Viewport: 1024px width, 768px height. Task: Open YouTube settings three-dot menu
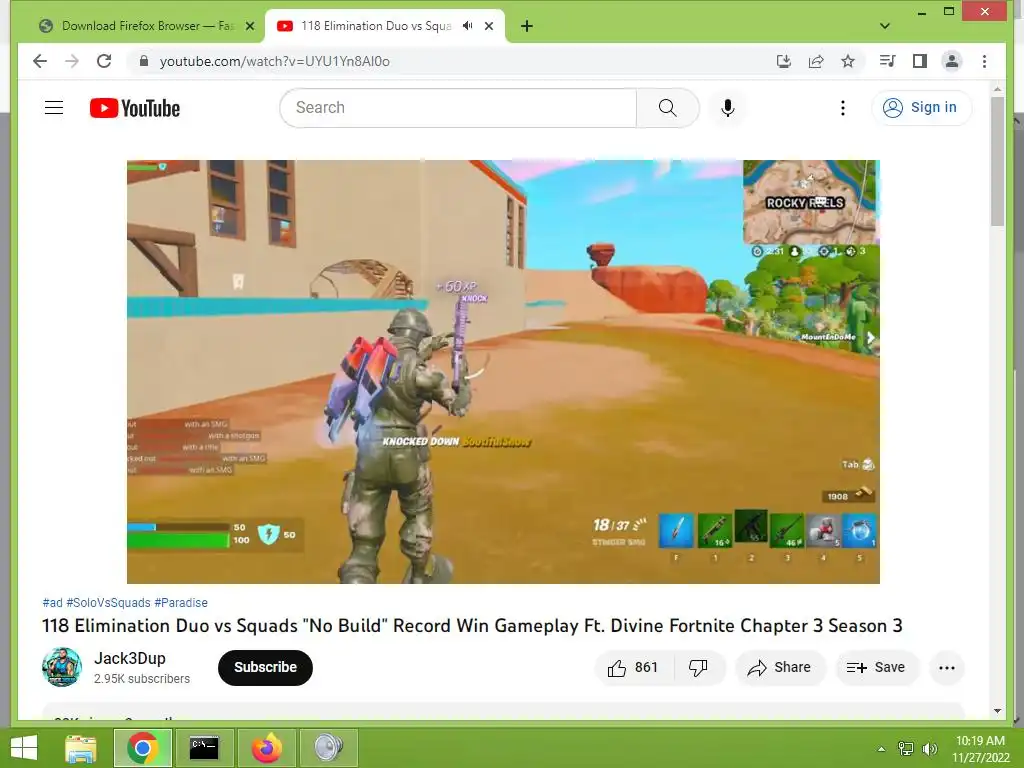coord(842,108)
